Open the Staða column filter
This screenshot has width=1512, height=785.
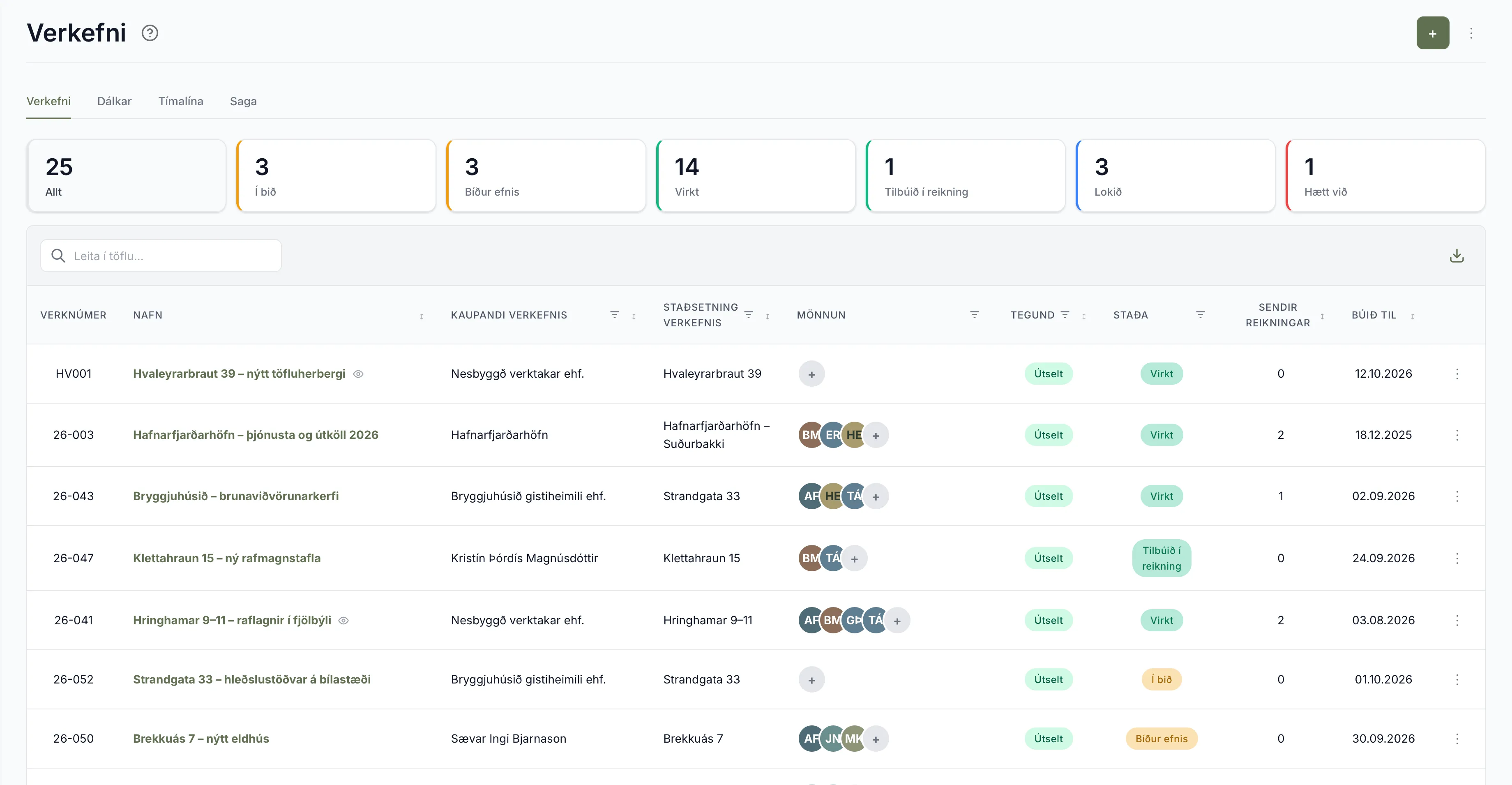tap(1200, 315)
